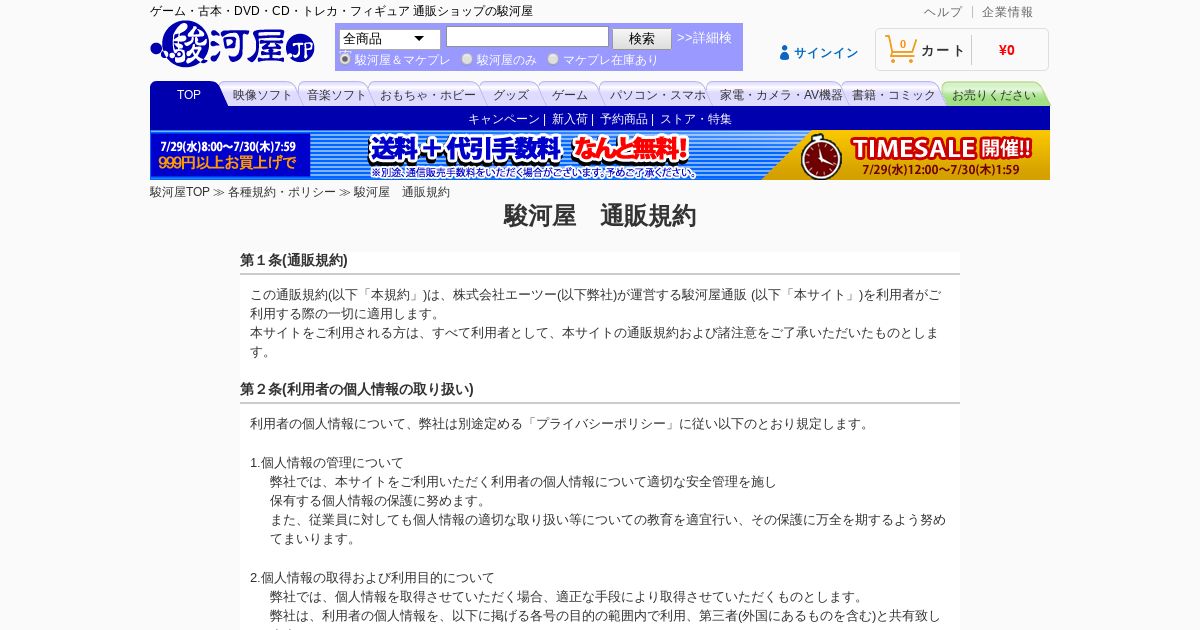Click the 駿河屋 通販規約 page heading
This screenshot has height=630, width=1200.
[600, 216]
